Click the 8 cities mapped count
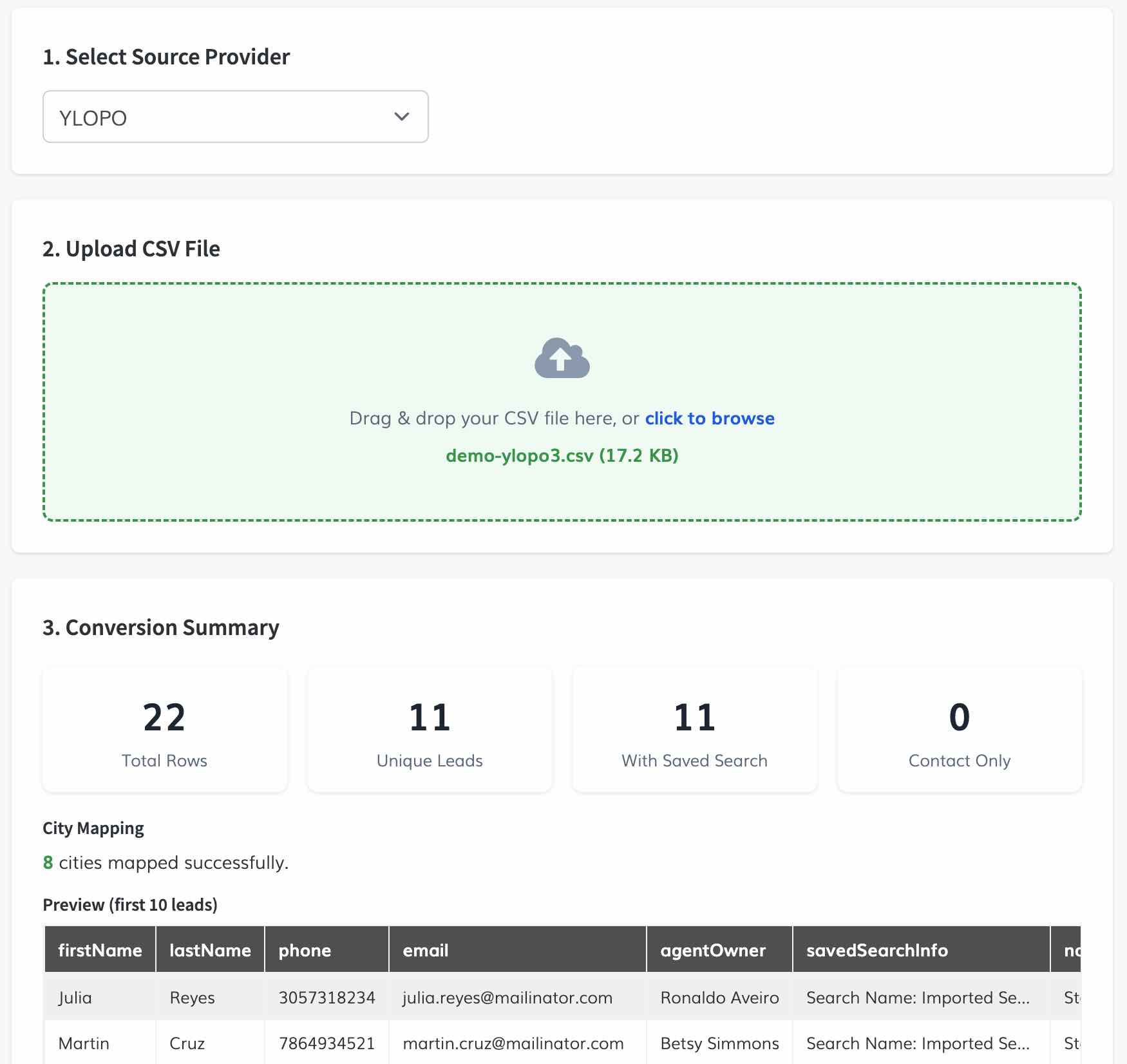Image resolution: width=1127 pixels, height=1064 pixels. pyautogui.click(x=48, y=862)
